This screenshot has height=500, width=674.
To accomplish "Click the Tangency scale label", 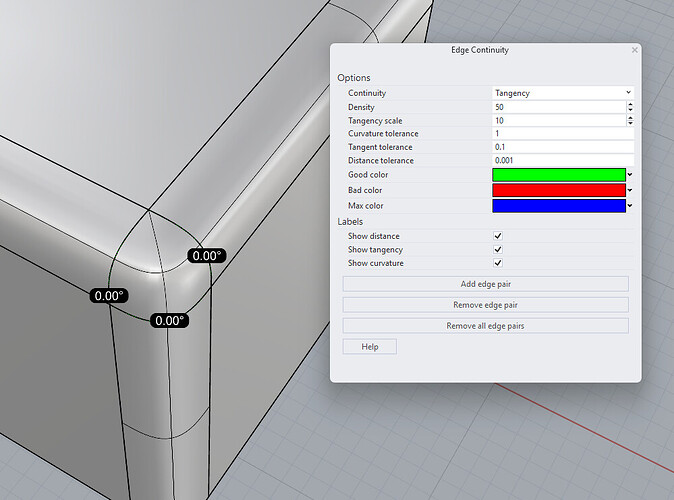I will 375,121.
